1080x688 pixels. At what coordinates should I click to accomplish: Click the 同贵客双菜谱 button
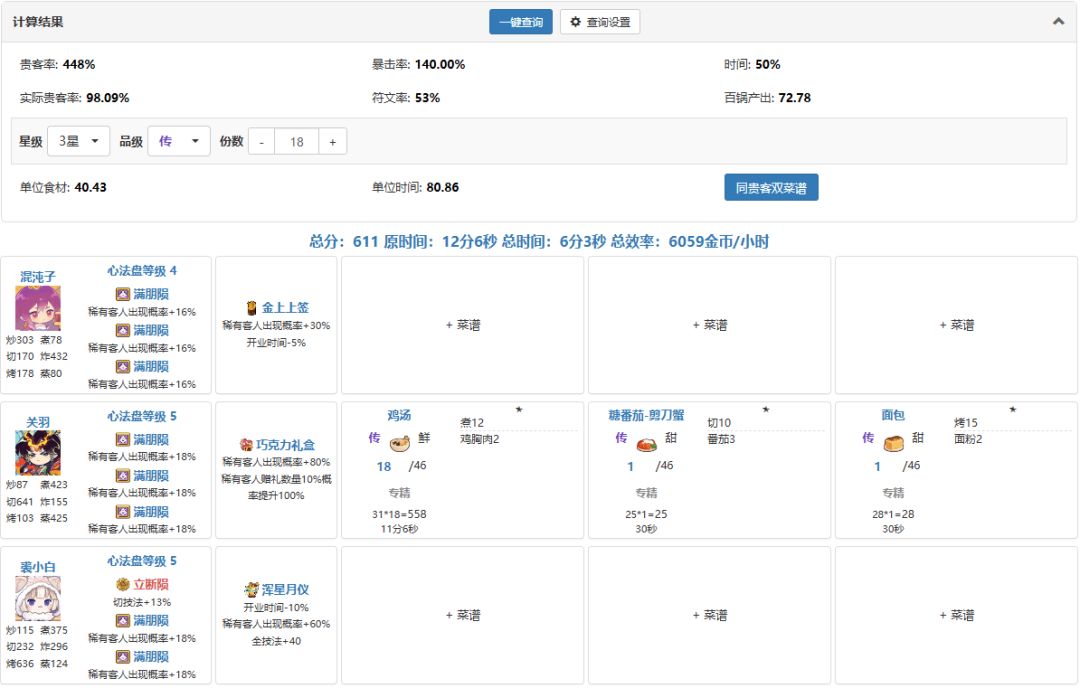(771, 187)
